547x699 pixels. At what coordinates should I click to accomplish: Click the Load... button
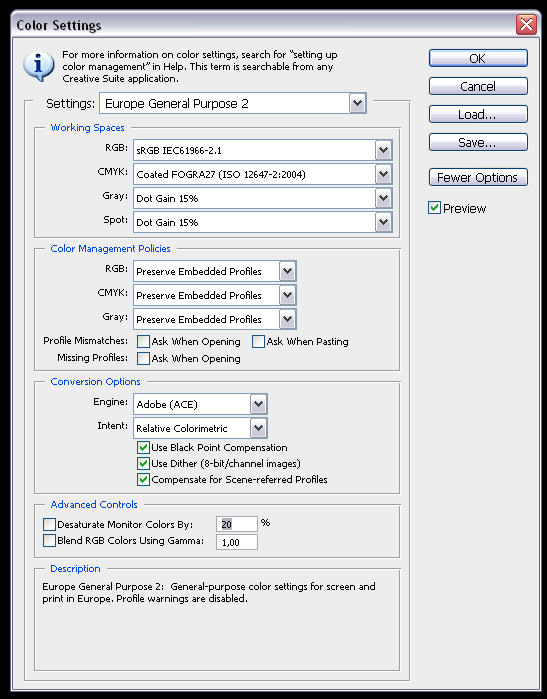click(478, 115)
